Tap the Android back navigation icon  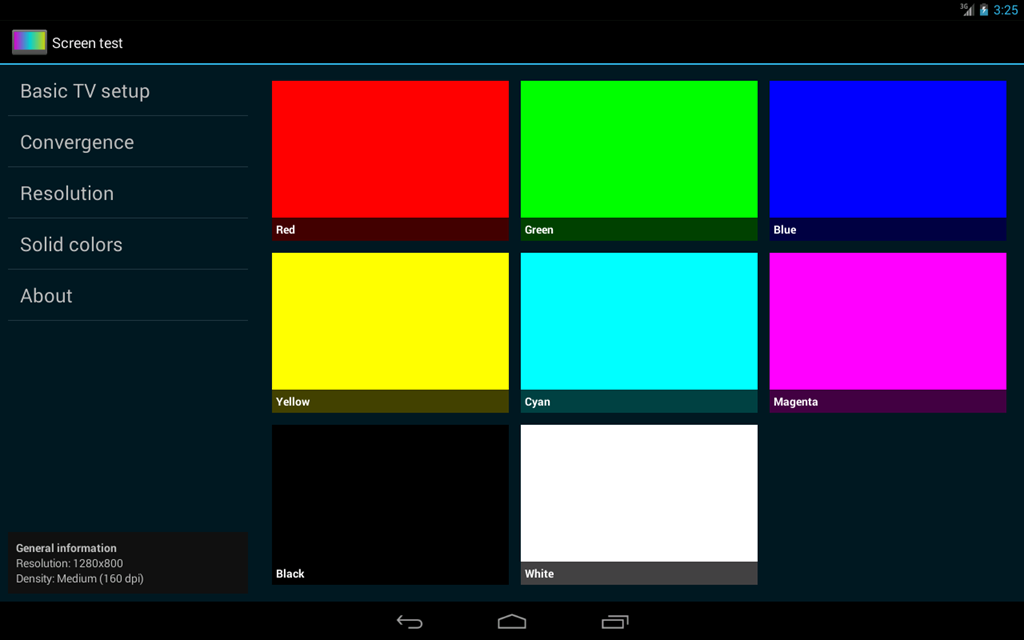click(409, 622)
